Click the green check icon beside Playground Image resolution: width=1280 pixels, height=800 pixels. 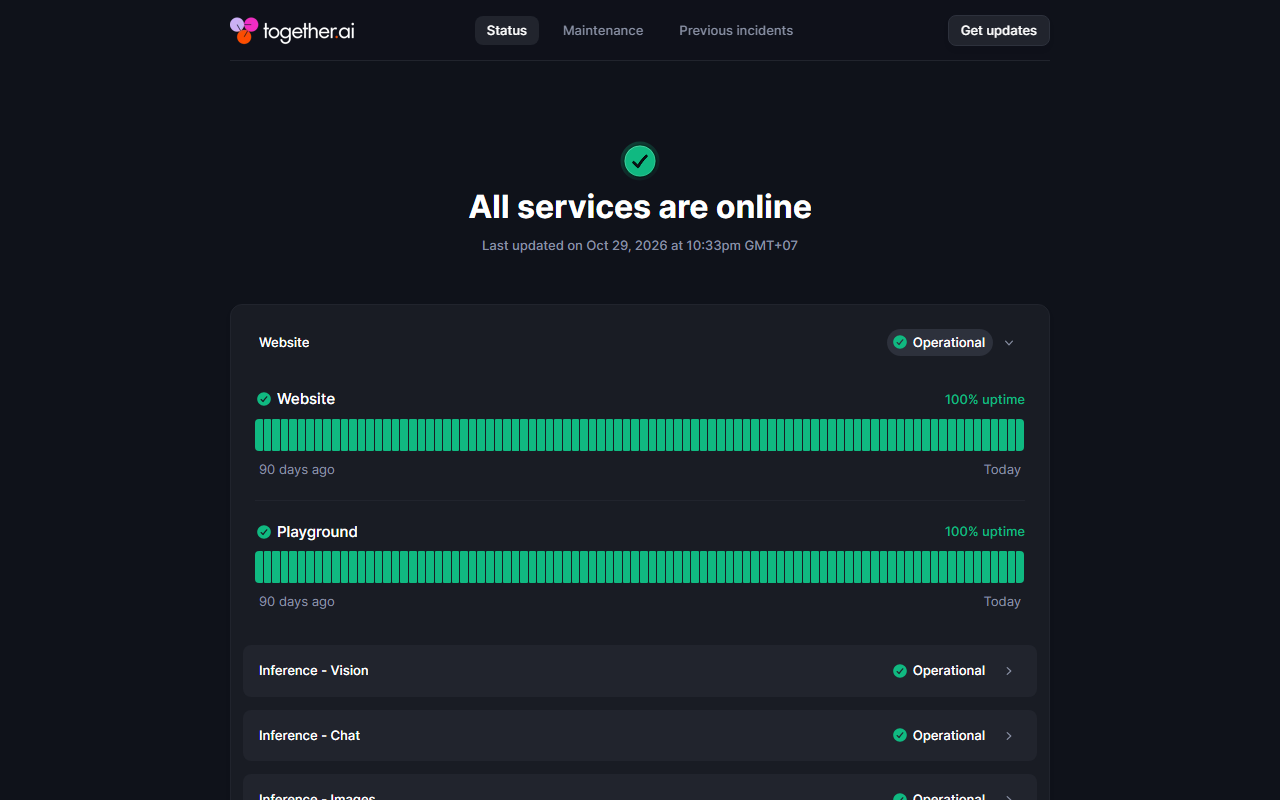pyautogui.click(x=264, y=532)
